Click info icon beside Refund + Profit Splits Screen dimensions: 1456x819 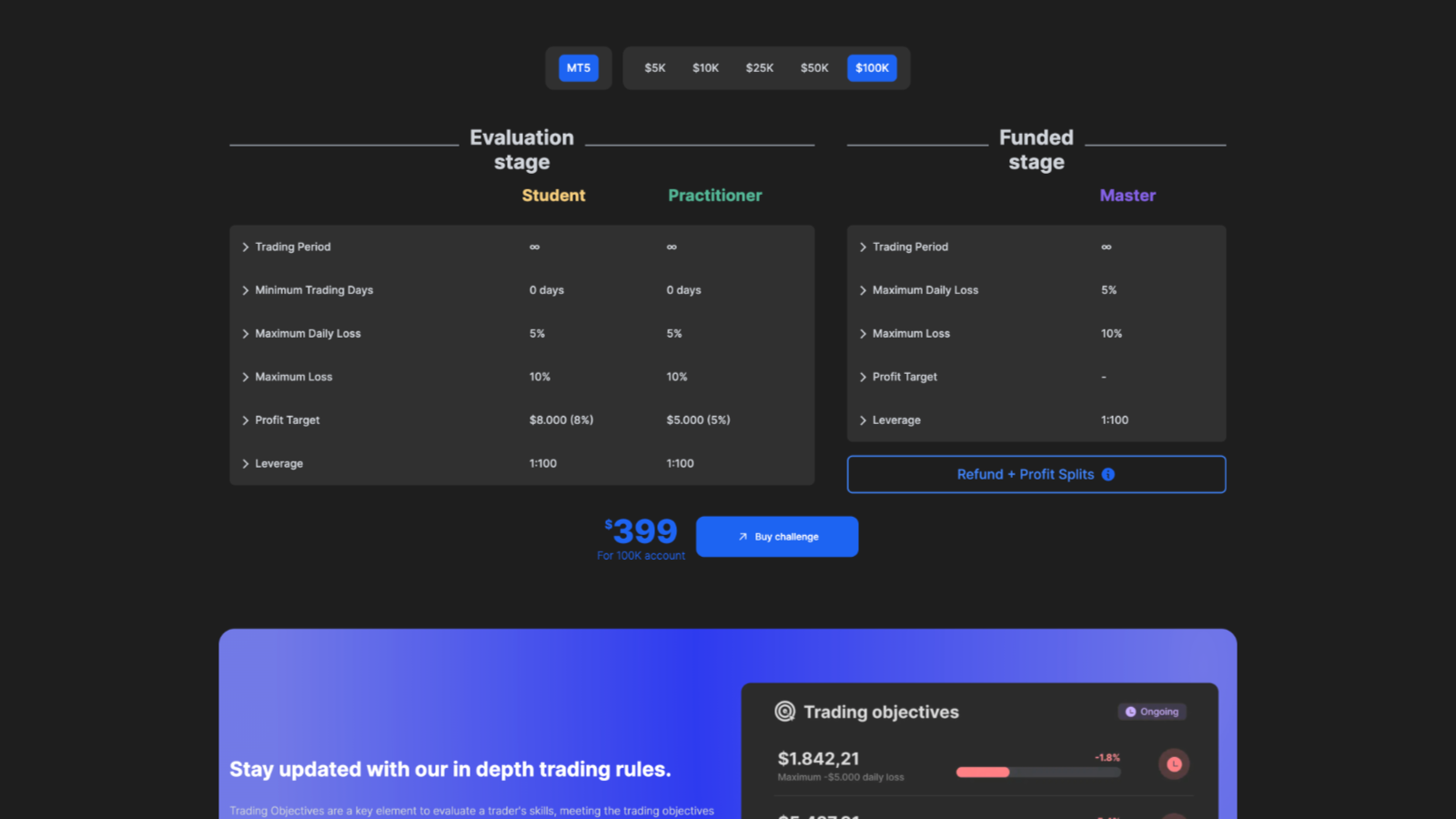(x=1107, y=474)
